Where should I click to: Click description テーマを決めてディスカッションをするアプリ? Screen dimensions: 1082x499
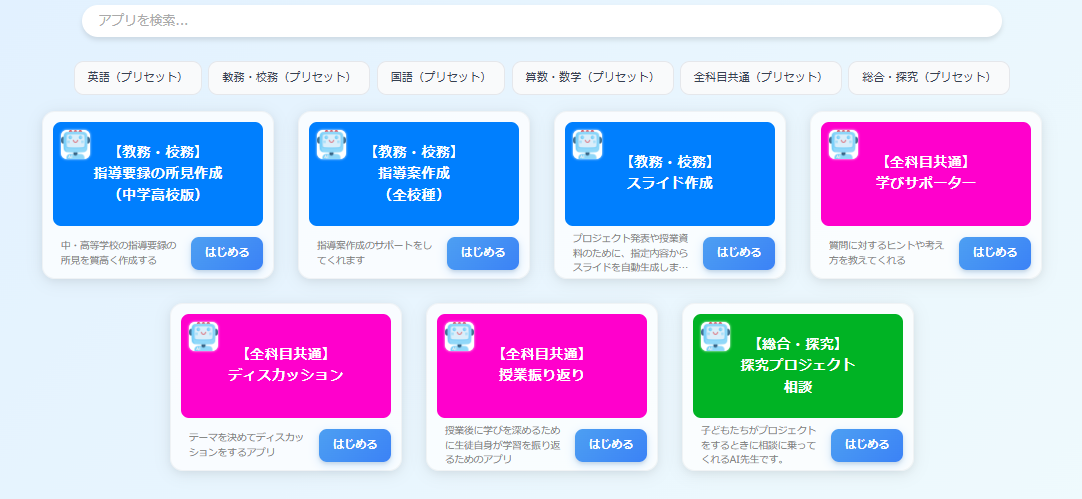[246, 444]
